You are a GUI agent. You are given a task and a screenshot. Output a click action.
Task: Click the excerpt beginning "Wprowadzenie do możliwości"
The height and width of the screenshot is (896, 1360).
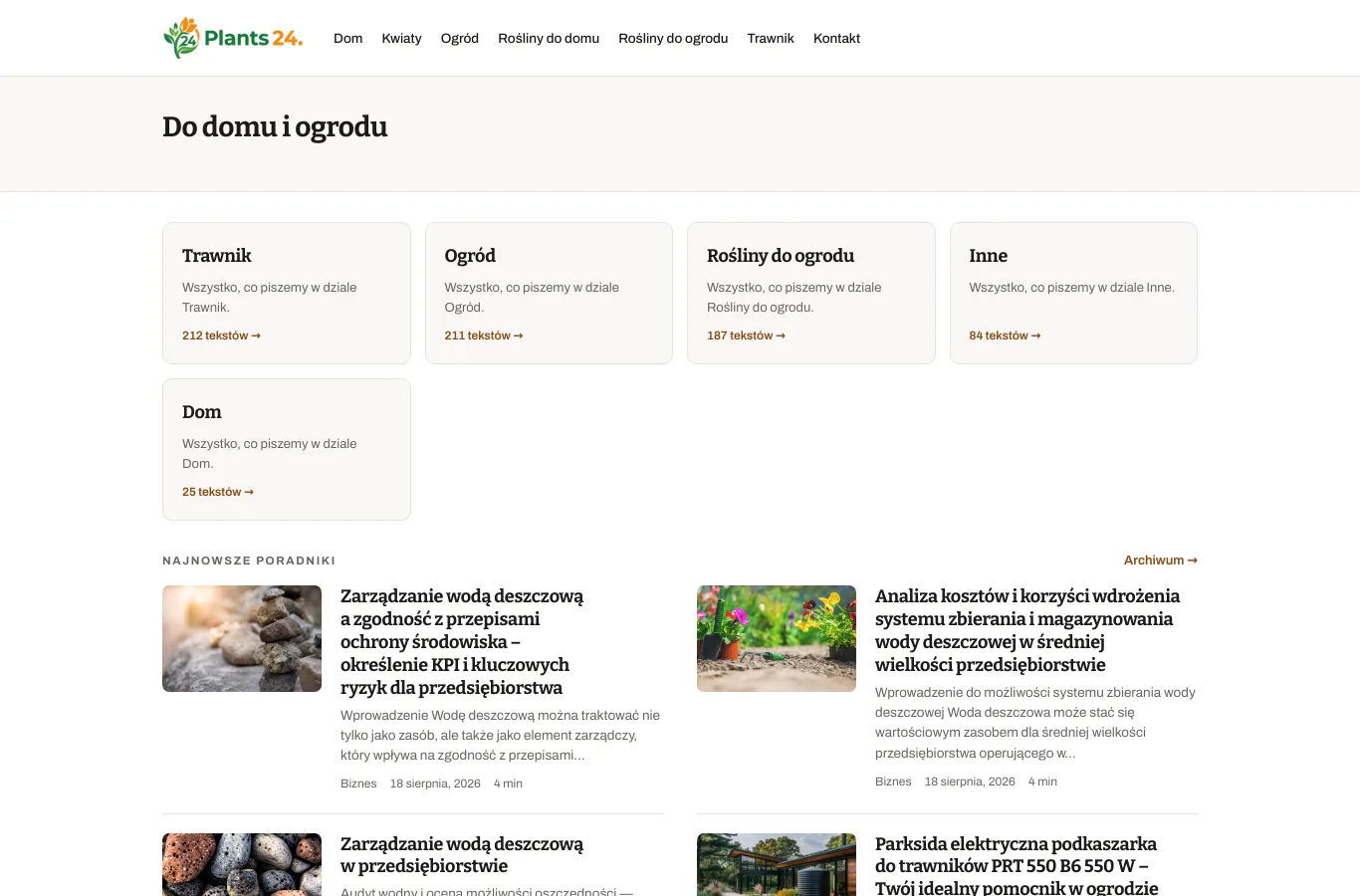click(x=1035, y=723)
